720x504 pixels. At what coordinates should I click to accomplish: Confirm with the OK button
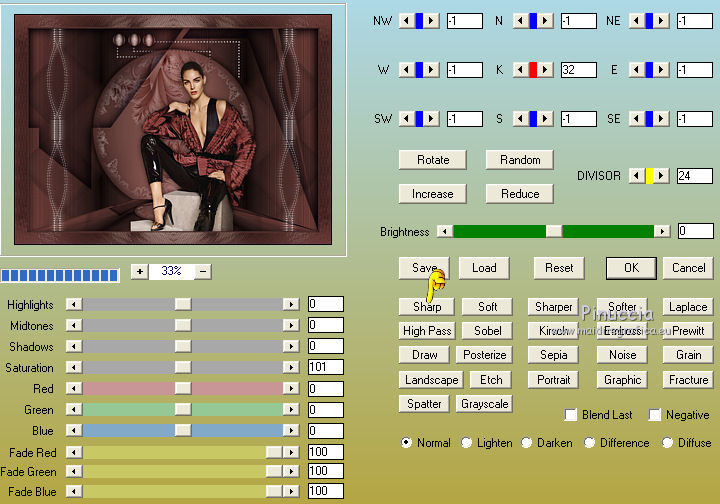point(631,268)
